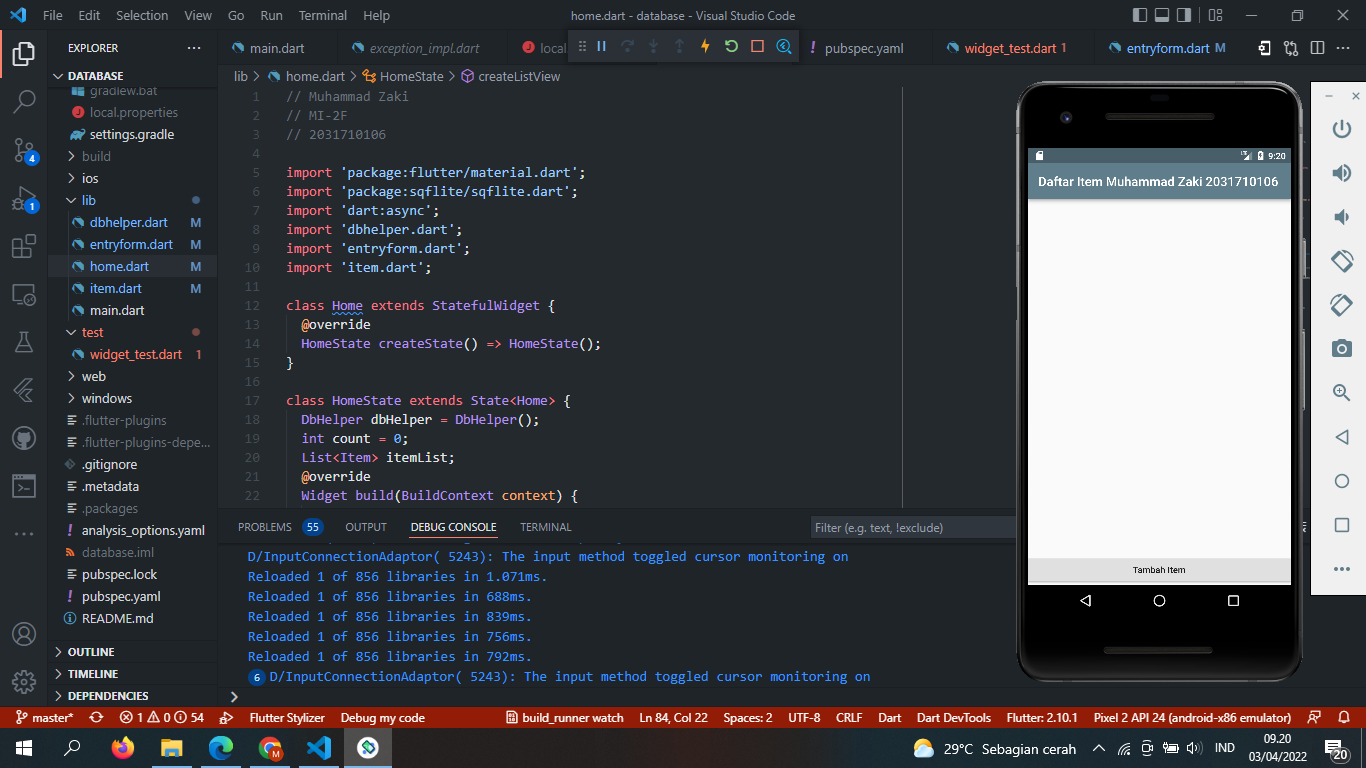Toggle the bottom panel layout control
The image size is (1366, 768).
pos(1161,15)
